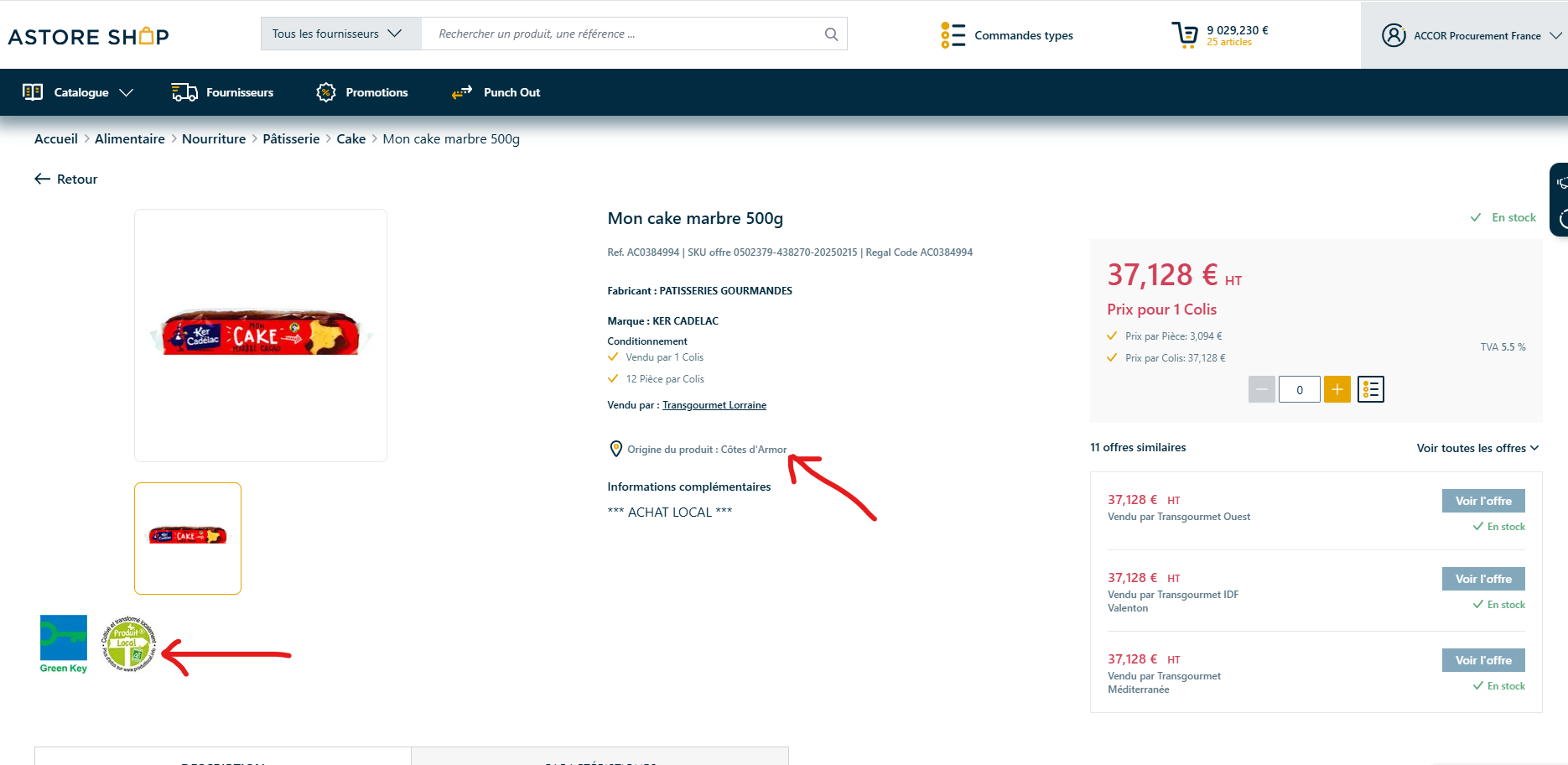
Task: Open the shopping cart icon
Action: click(1185, 35)
